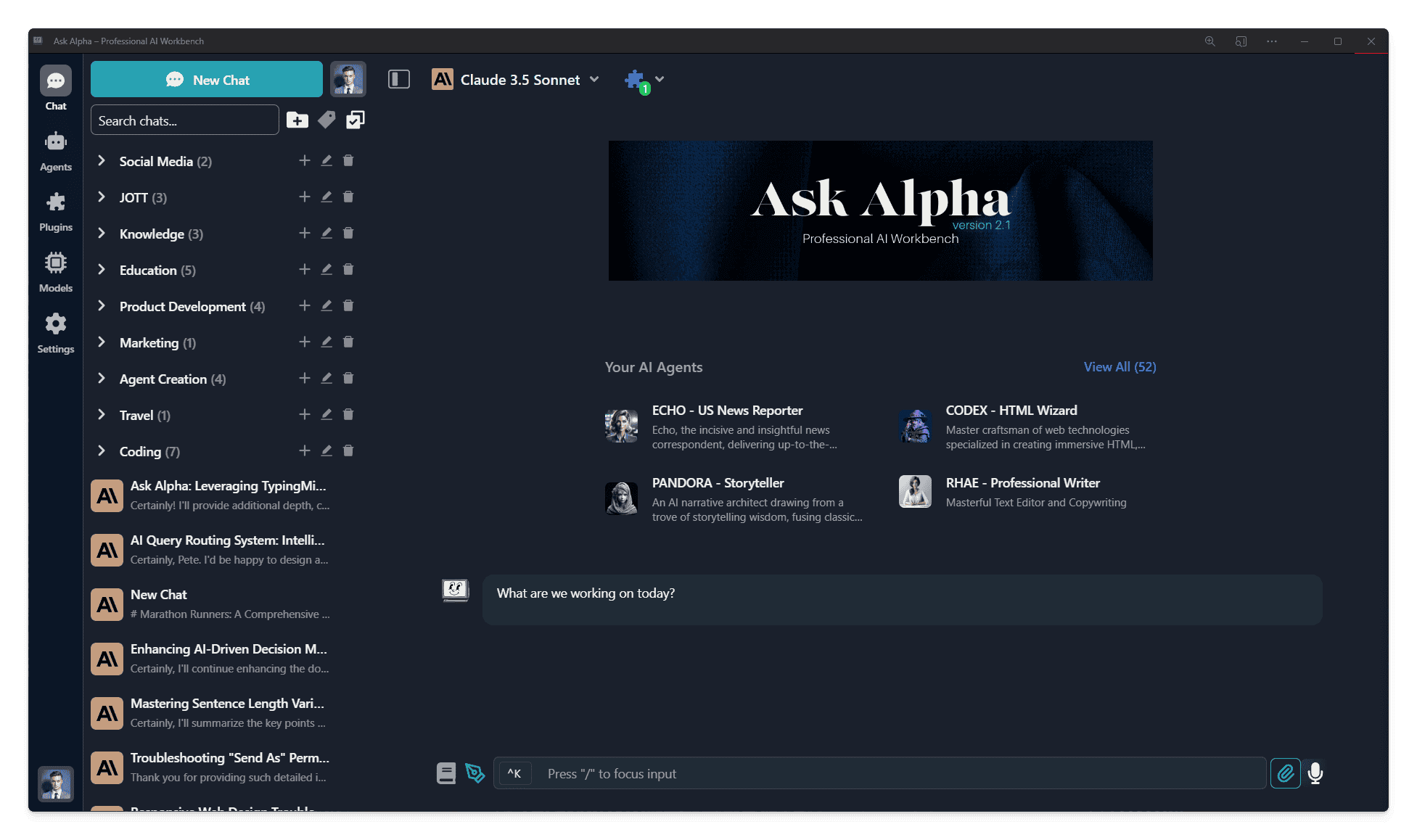1417x840 pixels.
Task: Edit the Product Development folder name
Action: click(x=326, y=305)
